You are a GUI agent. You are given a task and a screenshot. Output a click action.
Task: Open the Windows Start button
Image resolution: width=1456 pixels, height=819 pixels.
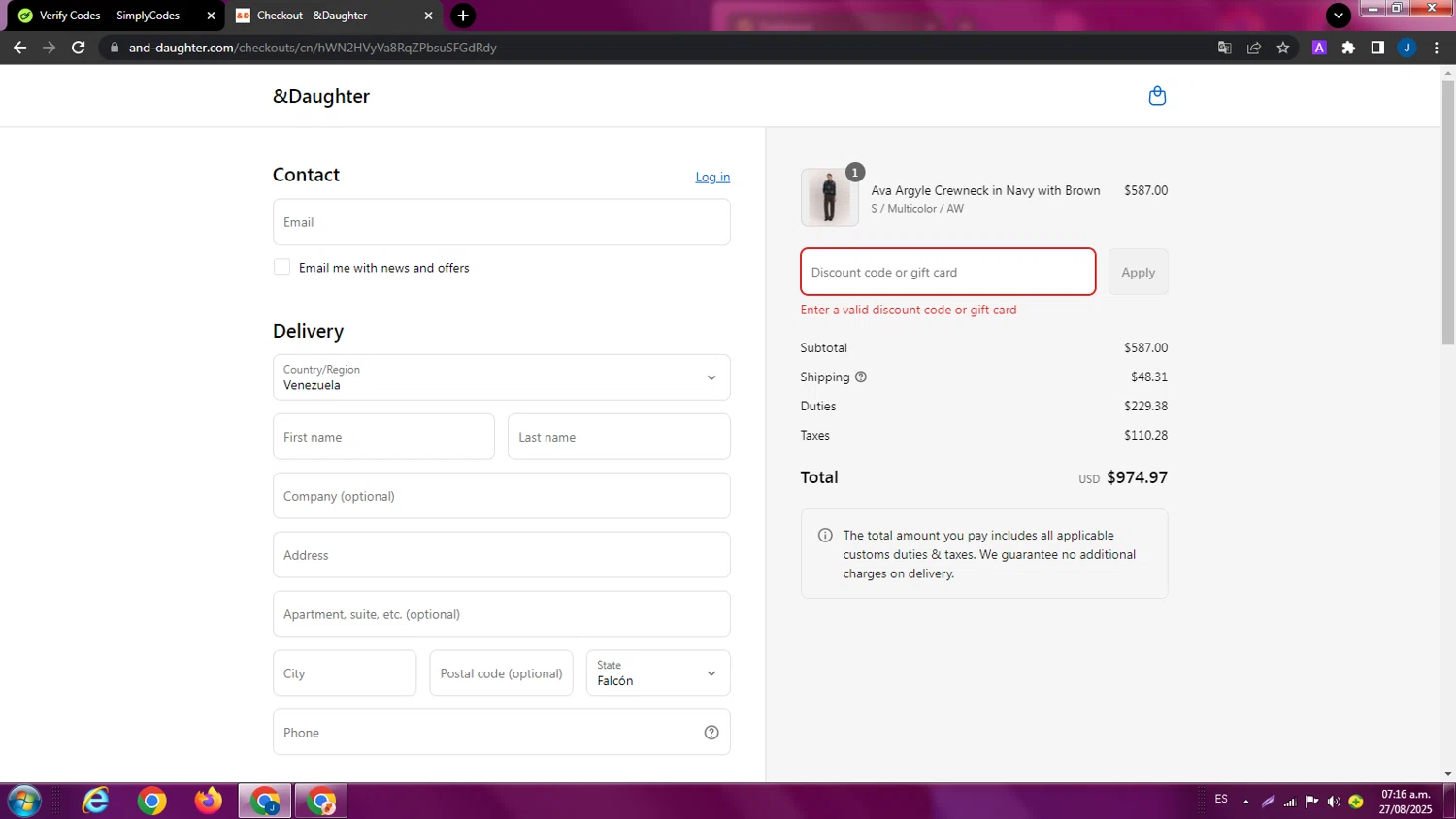tap(23, 802)
